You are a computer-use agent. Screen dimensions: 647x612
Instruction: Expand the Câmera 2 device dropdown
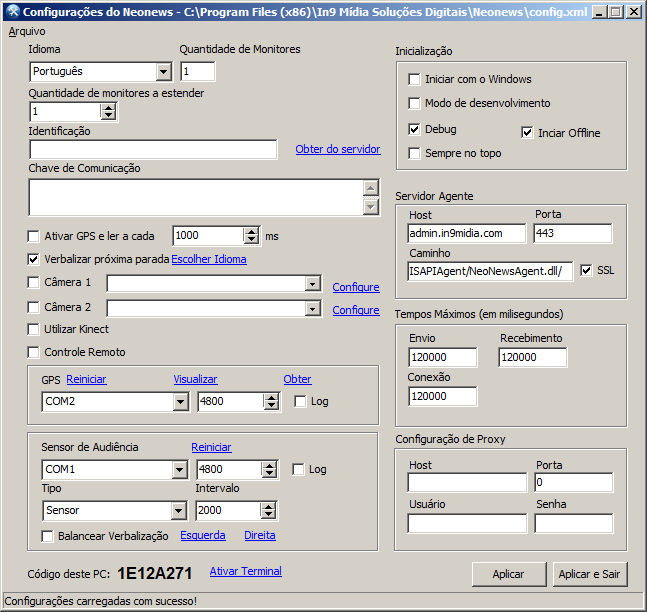pyautogui.click(x=312, y=309)
